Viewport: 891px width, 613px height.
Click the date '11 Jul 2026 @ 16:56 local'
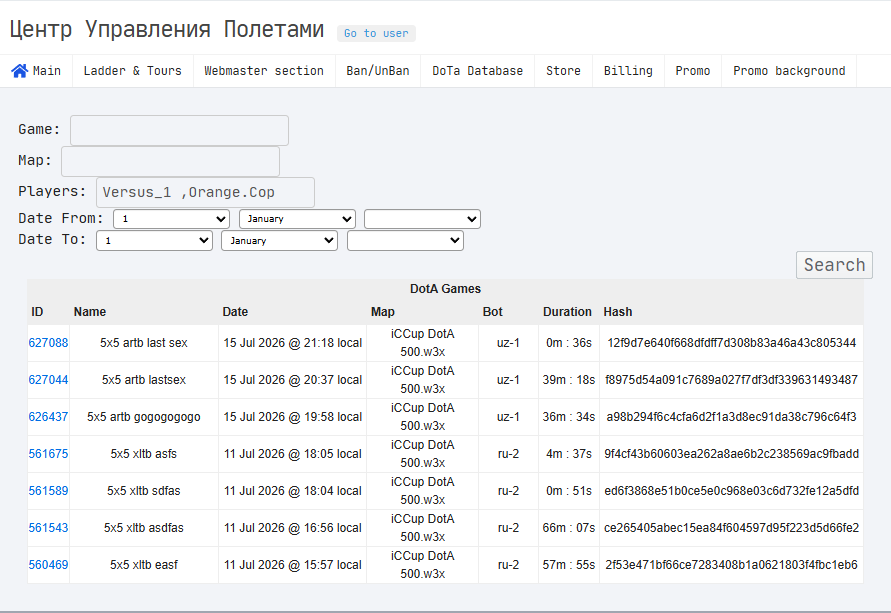[x=293, y=527]
